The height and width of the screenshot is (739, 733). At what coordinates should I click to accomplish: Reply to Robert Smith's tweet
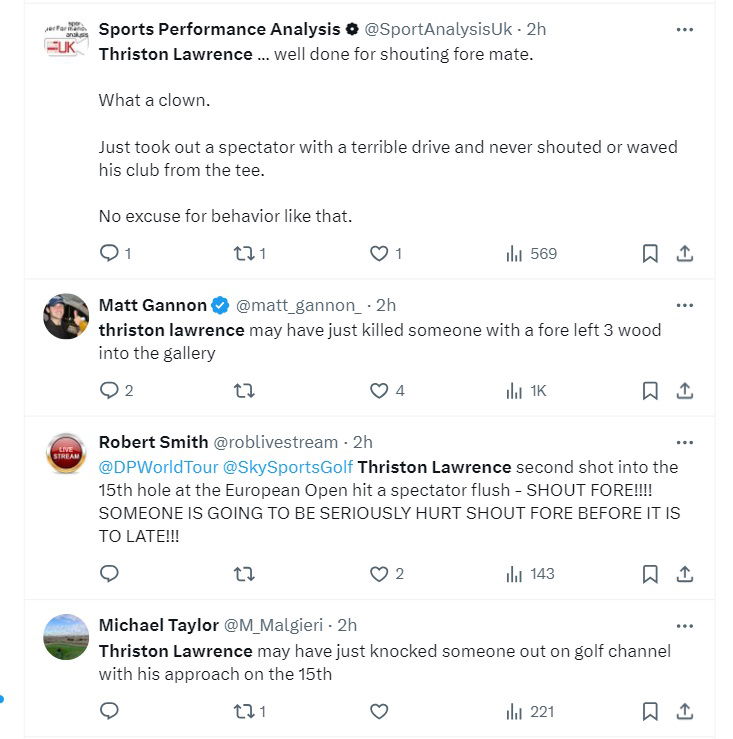tap(110, 574)
